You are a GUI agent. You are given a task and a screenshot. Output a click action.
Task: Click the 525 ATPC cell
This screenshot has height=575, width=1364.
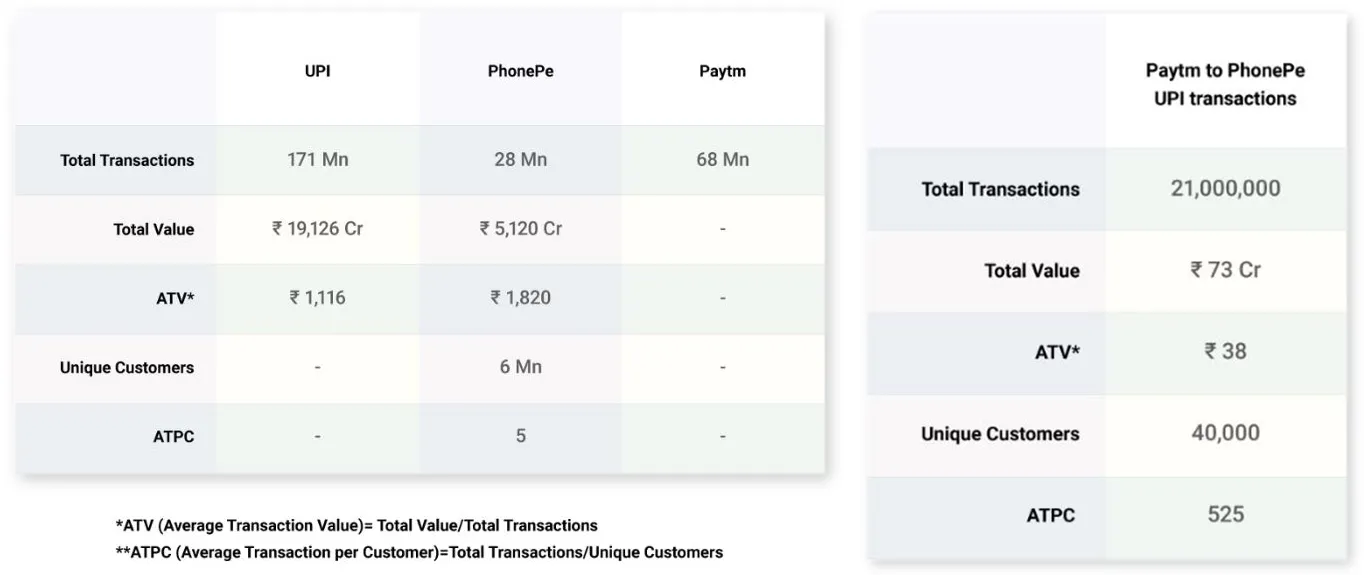click(x=1225, y=514)
